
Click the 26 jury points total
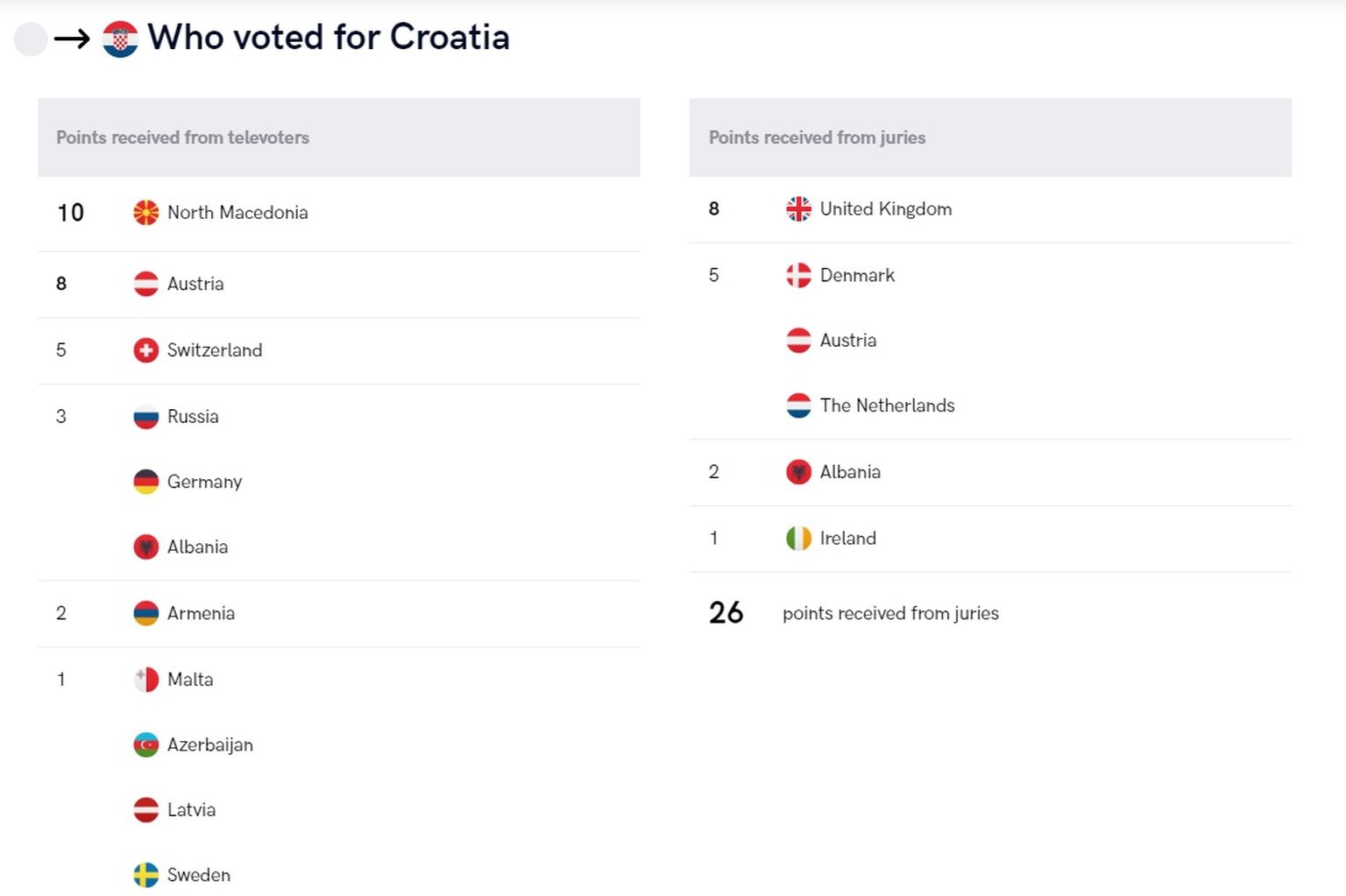tap(726, 612)
